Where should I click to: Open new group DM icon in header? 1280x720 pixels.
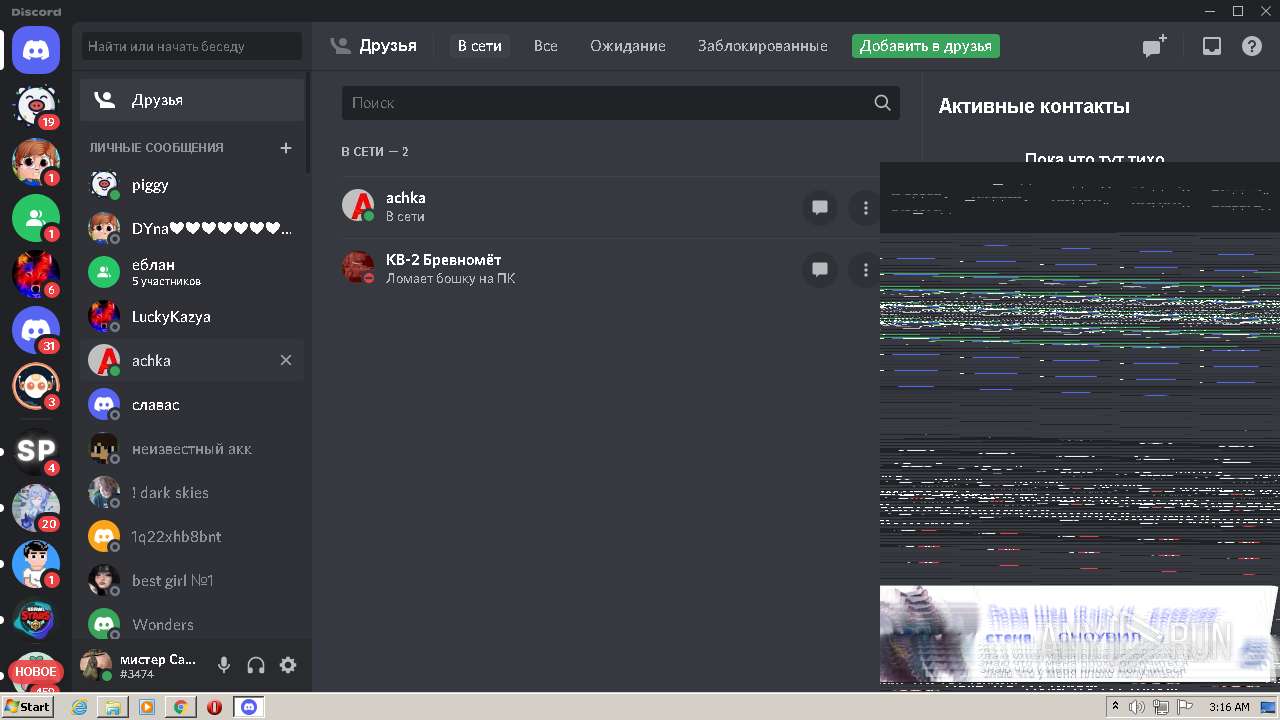(x=1154, y=46)
